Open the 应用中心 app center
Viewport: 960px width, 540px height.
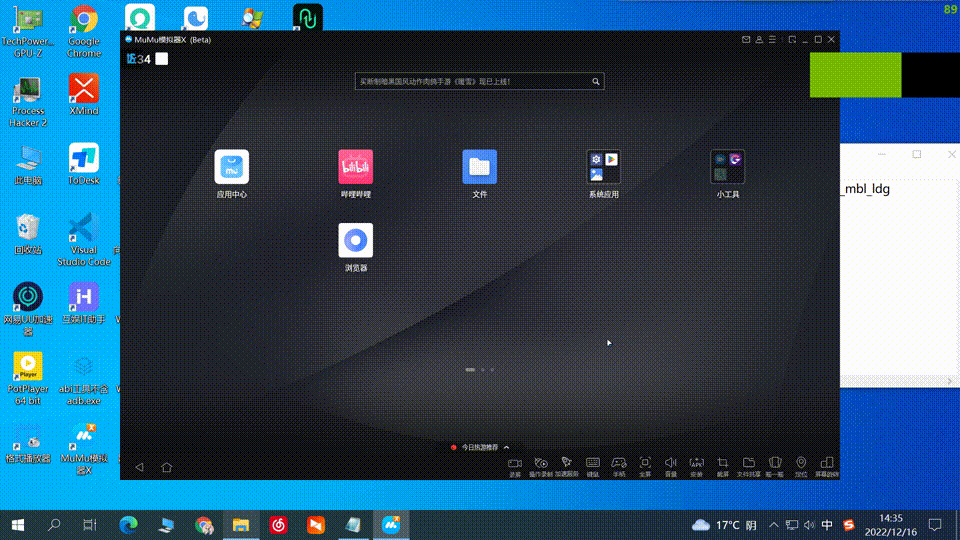231,167
